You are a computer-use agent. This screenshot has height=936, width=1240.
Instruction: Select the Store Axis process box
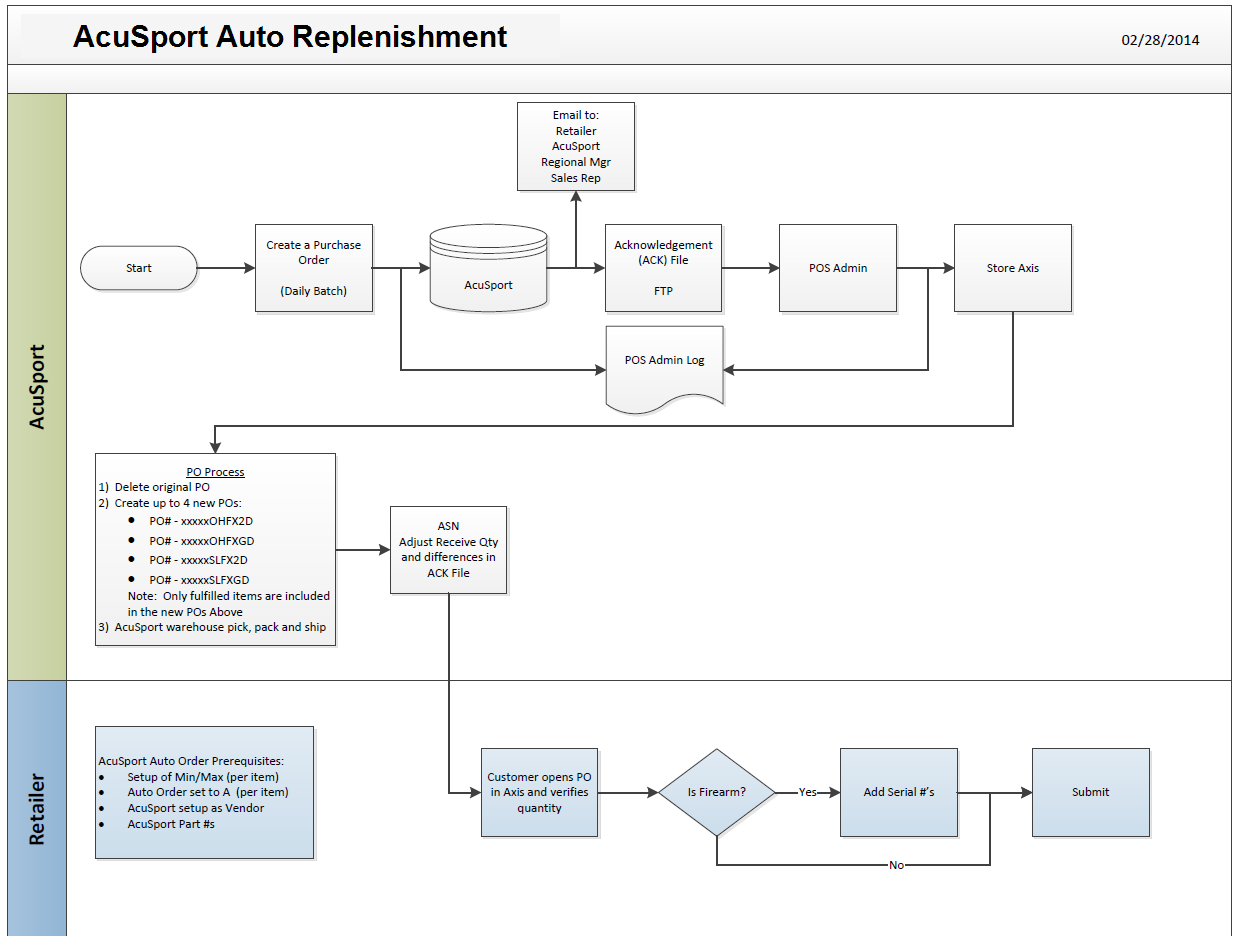coord(1013,268)
